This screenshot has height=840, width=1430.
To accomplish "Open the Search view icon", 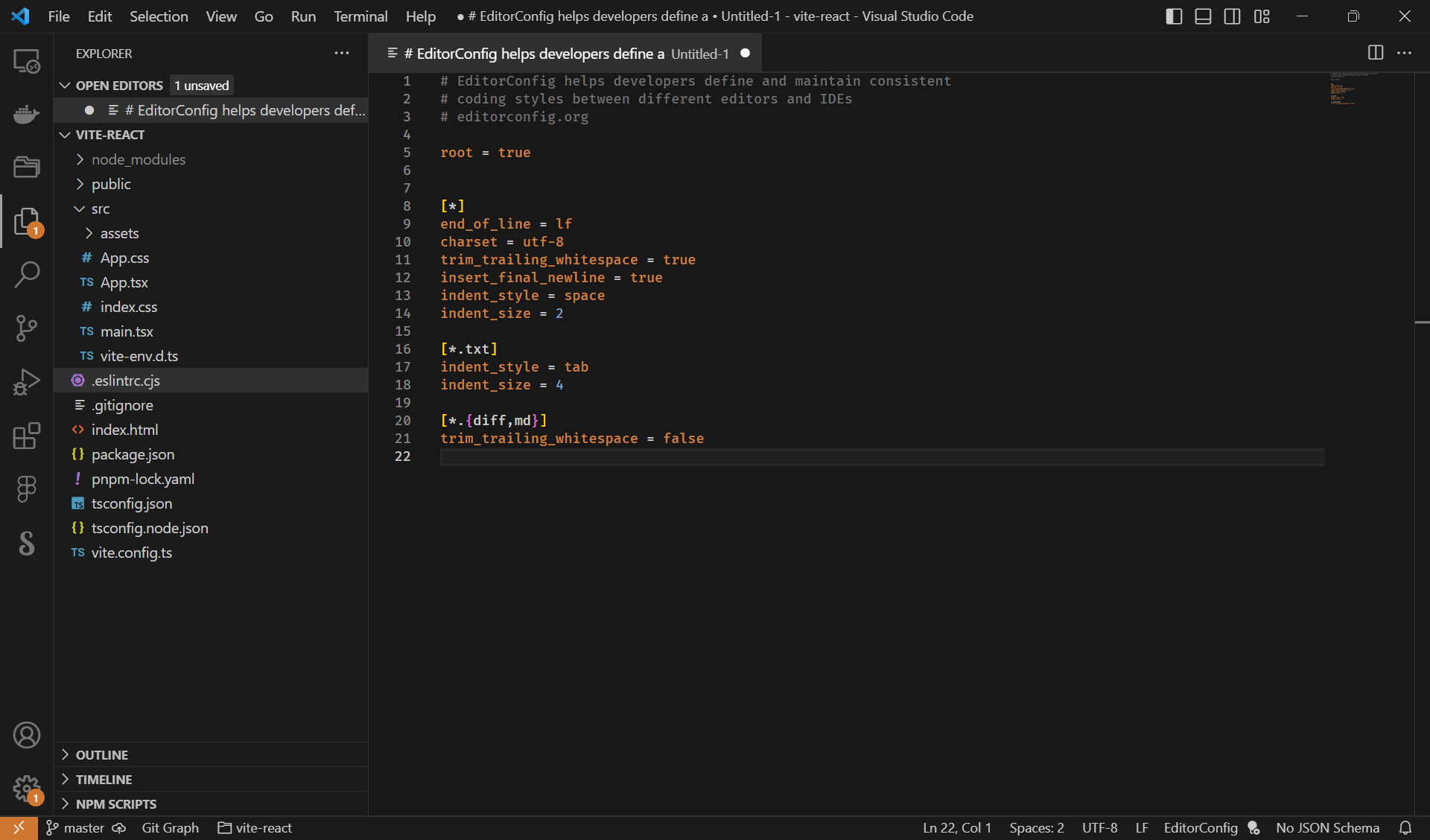I will pos(27,274).
